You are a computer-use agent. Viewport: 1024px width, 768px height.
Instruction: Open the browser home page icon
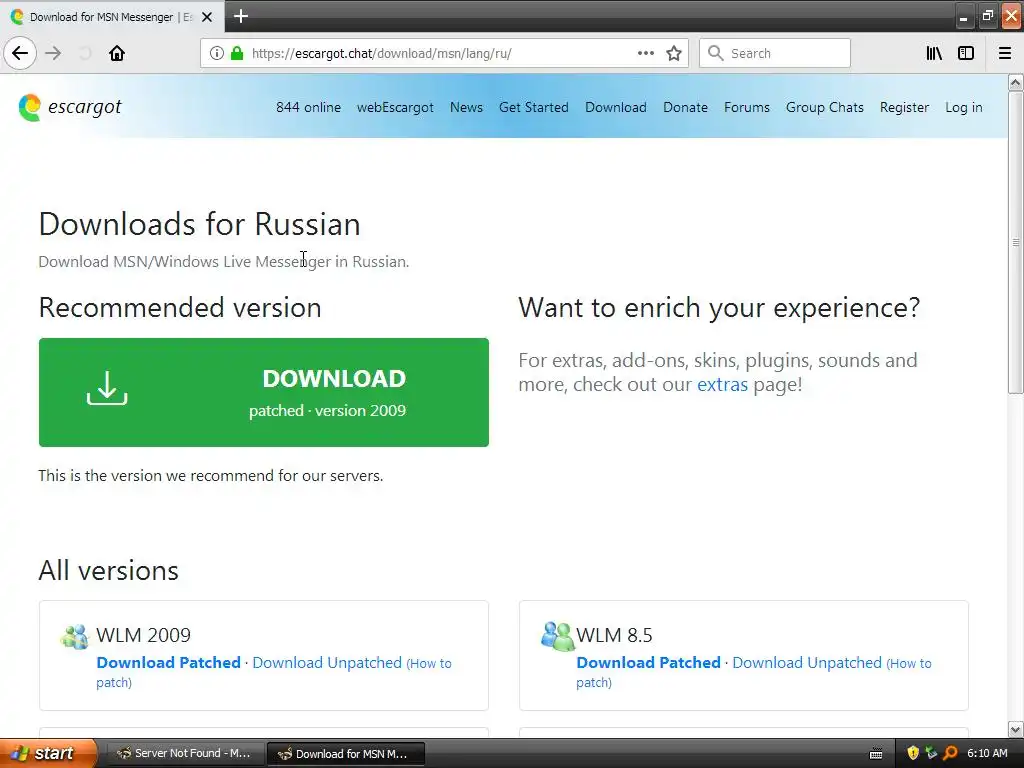point(117,53)
